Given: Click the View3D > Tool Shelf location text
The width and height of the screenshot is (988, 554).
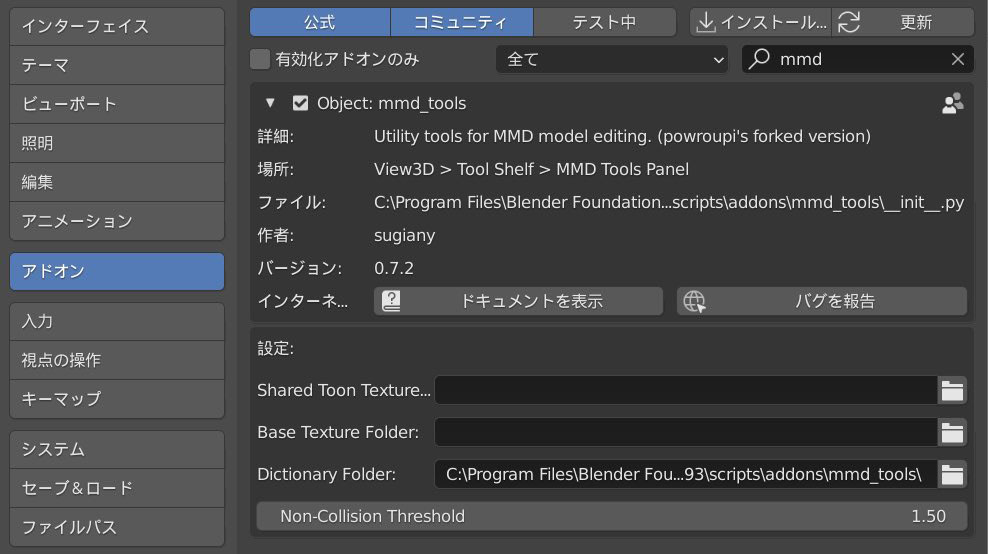Looking at the screenshot, I should 531,170.
